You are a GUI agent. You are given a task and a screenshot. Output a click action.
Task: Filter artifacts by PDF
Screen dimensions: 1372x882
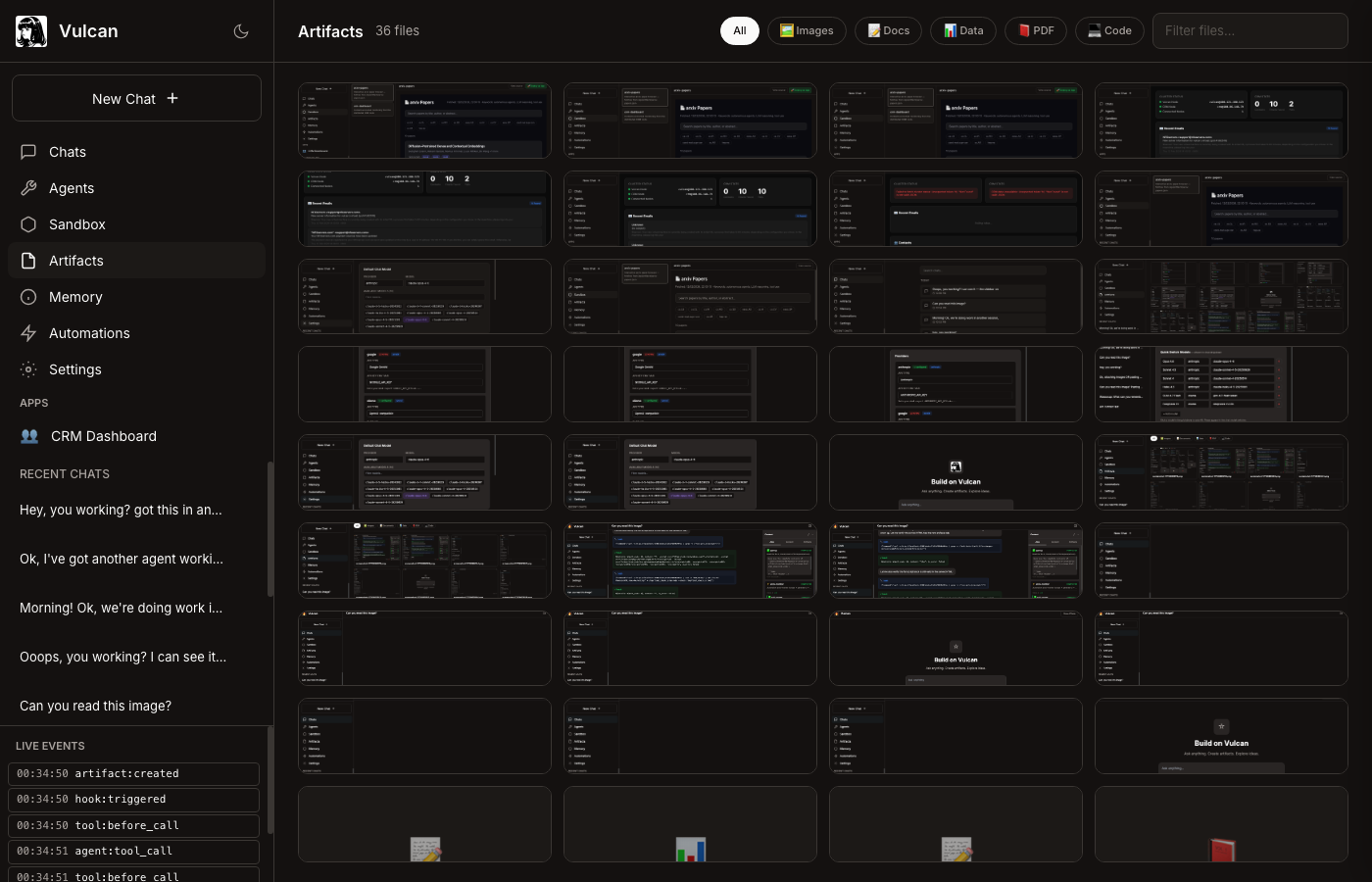pos(1036,31)
